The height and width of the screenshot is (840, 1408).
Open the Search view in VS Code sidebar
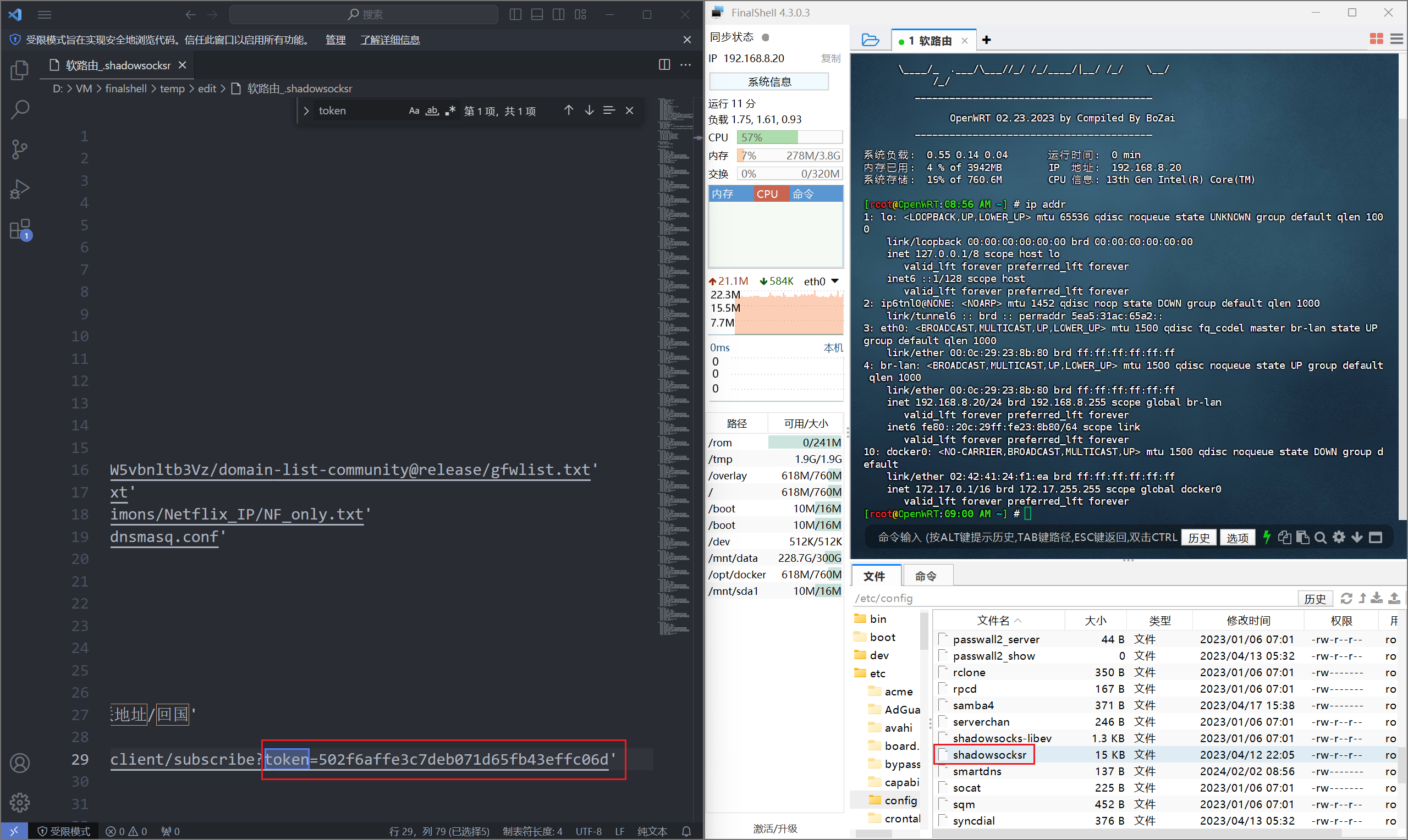coord(19,109)
